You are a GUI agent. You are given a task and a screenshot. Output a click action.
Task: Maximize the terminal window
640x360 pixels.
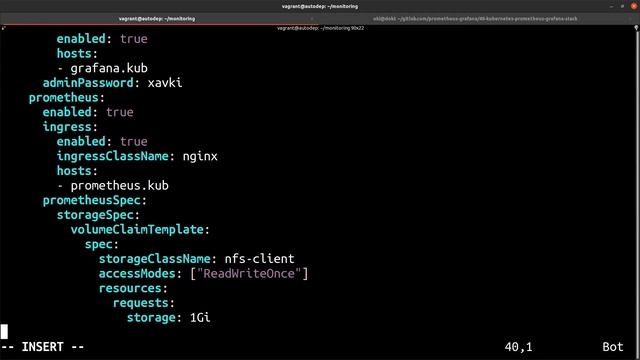622,6
